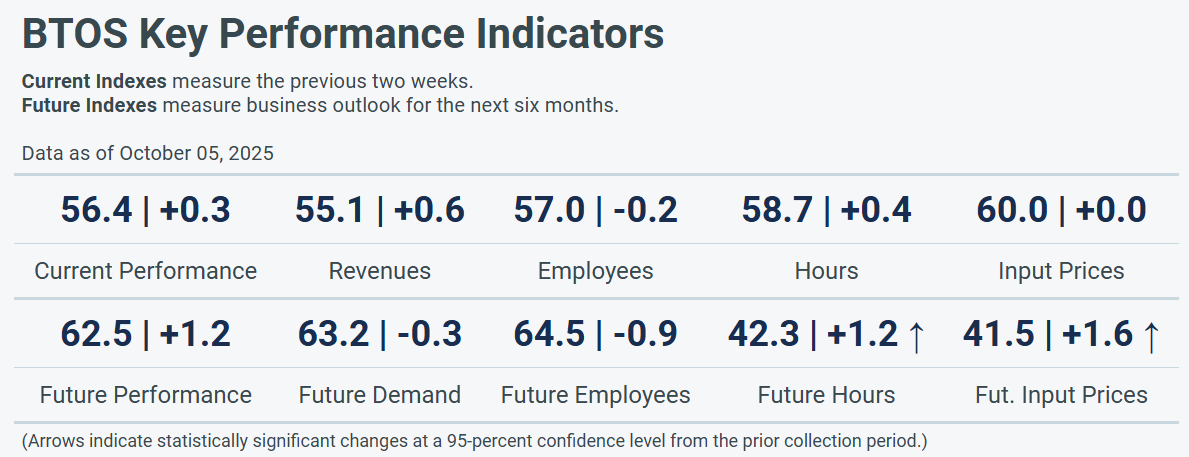The width and height of the screenshot is (1189, 457).
Task: Click the Future Demand label
Action: tap(380, 395)
